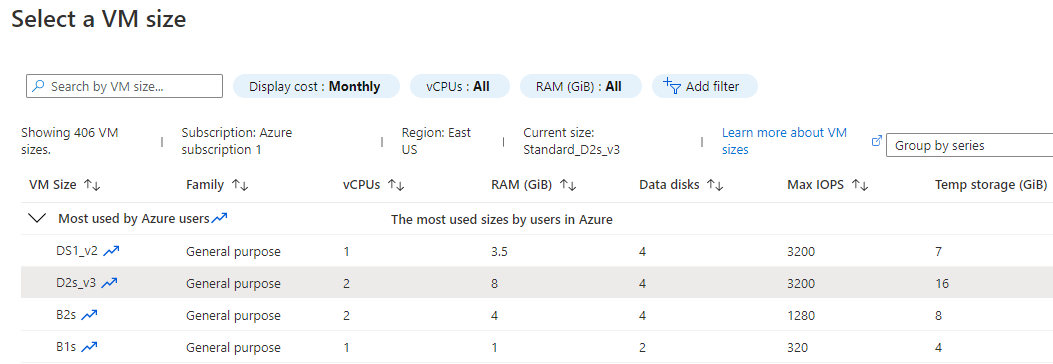Open the Group by series dropdown
The height and width of the screenshot is (364, 1053).
pos(970,145)
